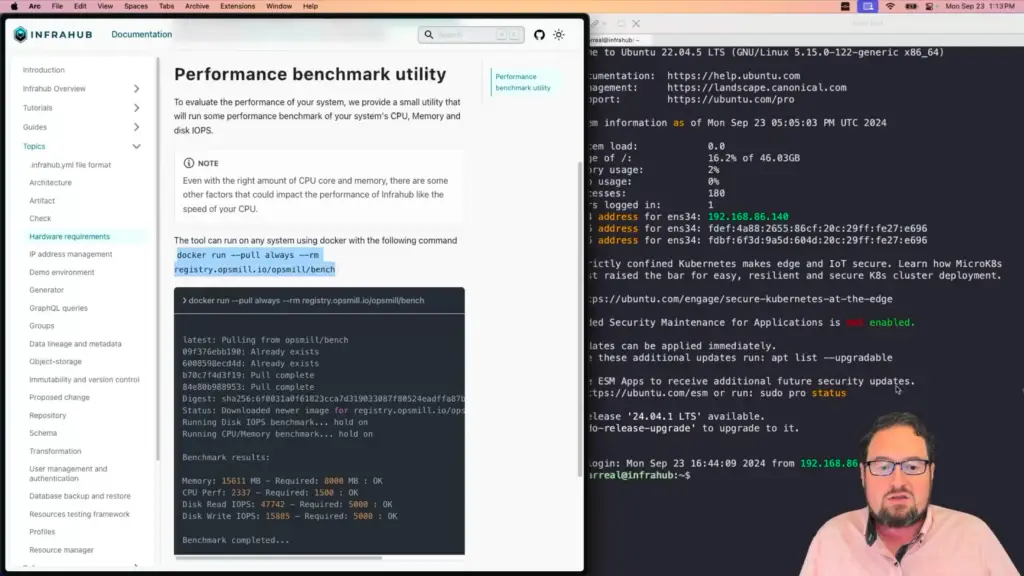
Task: Select Hardware requirements in sidebar
Action: pyautogui.click(x=69, y=236)
